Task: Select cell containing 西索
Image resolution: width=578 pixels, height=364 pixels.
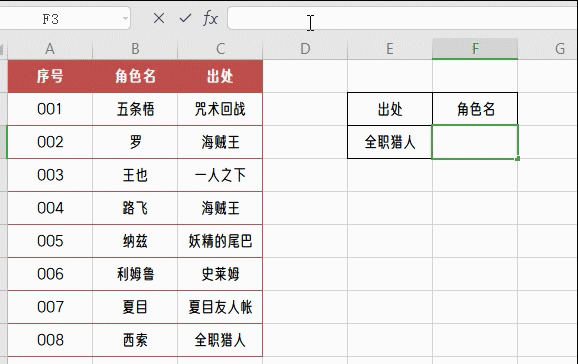Action: pos(135,340)
